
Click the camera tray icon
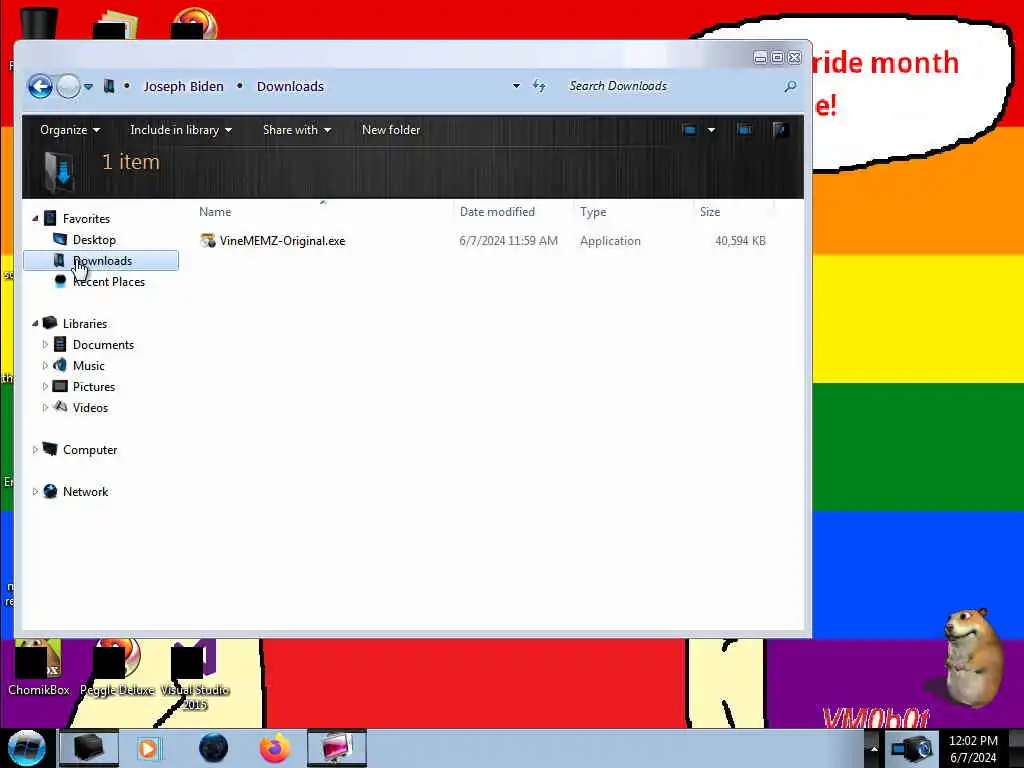912,749
